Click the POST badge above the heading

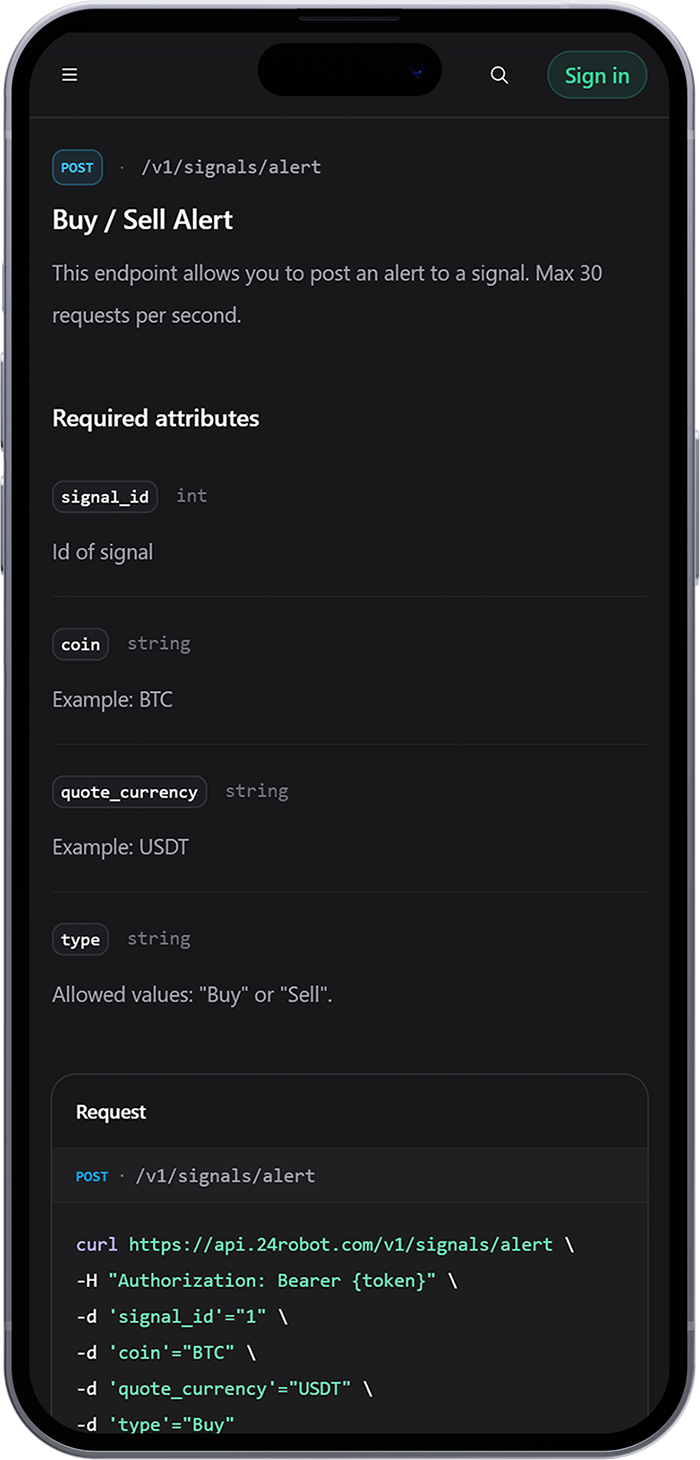click(x=77, y=168)
